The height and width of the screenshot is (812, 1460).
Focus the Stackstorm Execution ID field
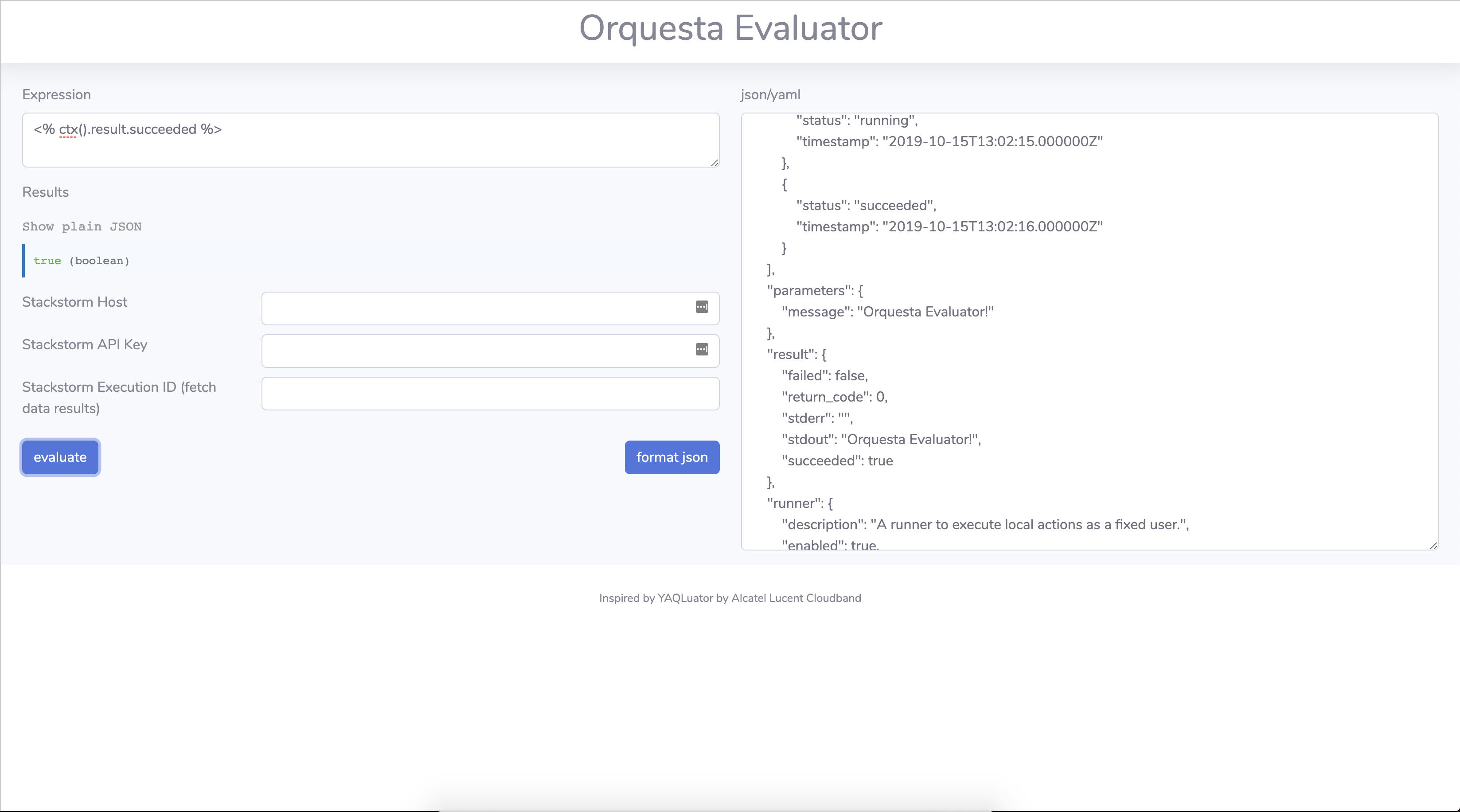[x=490, y=393]
